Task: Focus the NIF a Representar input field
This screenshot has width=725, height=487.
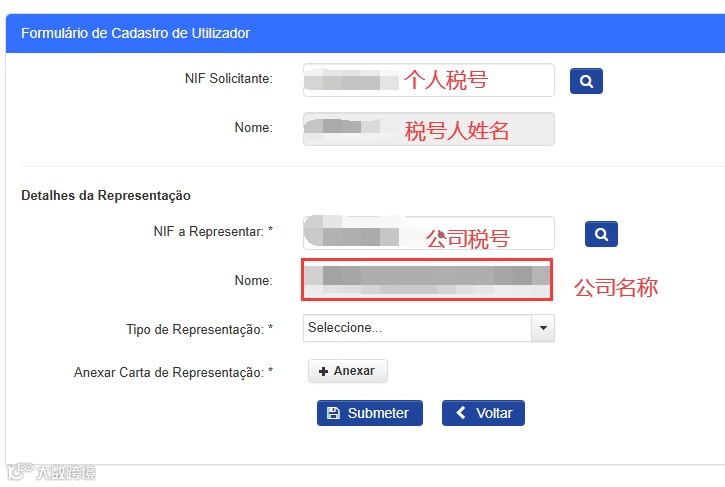Action: pyautogui.click(x=428, y=233)
